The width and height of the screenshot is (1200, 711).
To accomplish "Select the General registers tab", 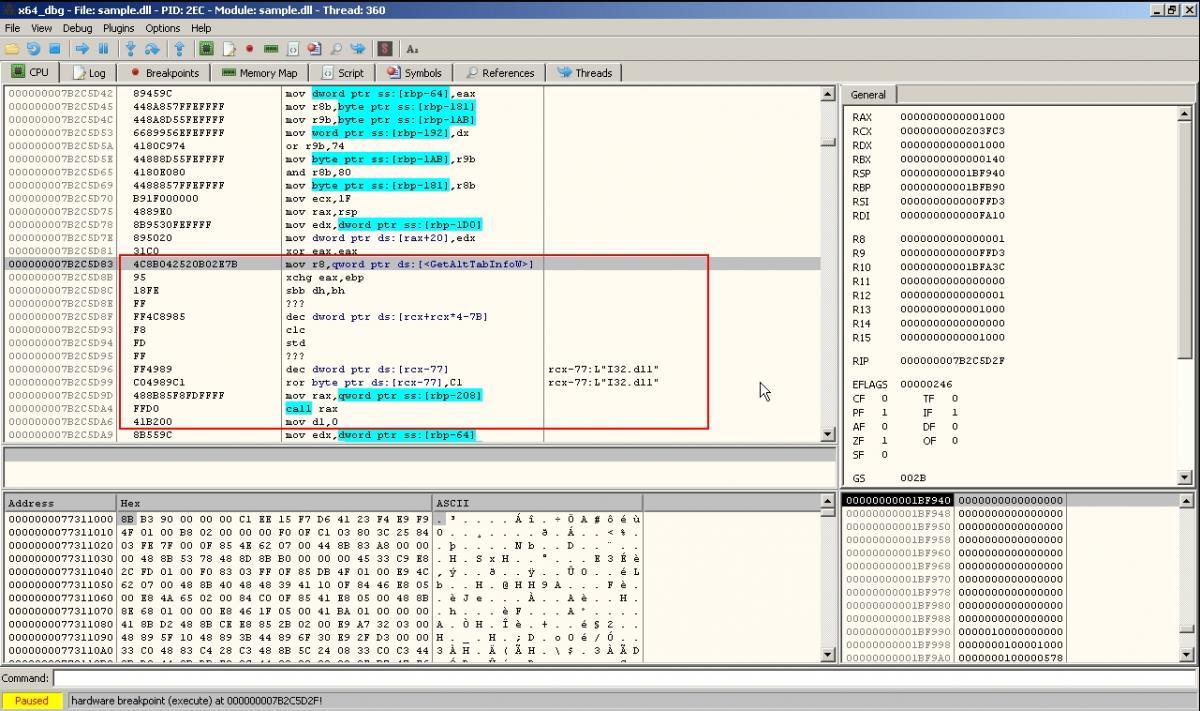I will tap(868, 95).
